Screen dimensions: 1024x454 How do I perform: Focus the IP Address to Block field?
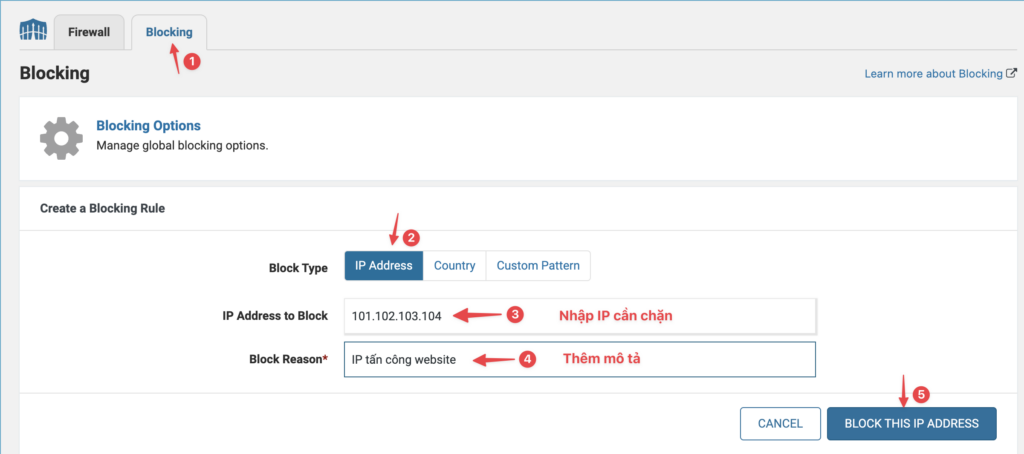(x=580, y=316)
